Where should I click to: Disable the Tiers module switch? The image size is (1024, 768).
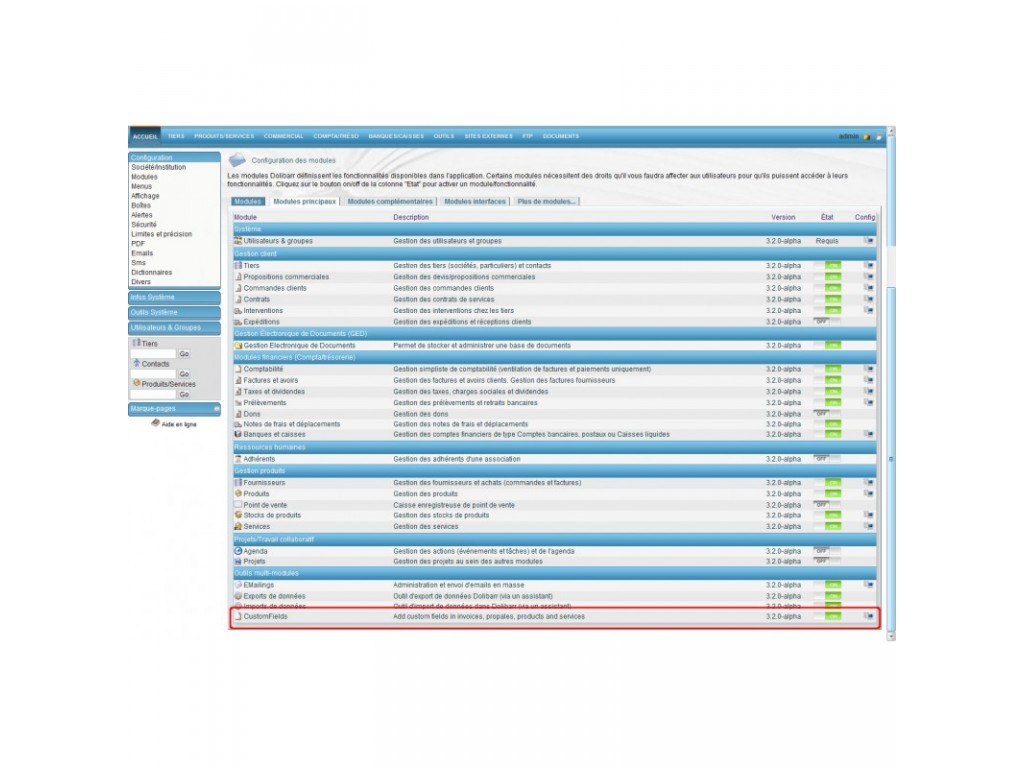pos(827,266)
